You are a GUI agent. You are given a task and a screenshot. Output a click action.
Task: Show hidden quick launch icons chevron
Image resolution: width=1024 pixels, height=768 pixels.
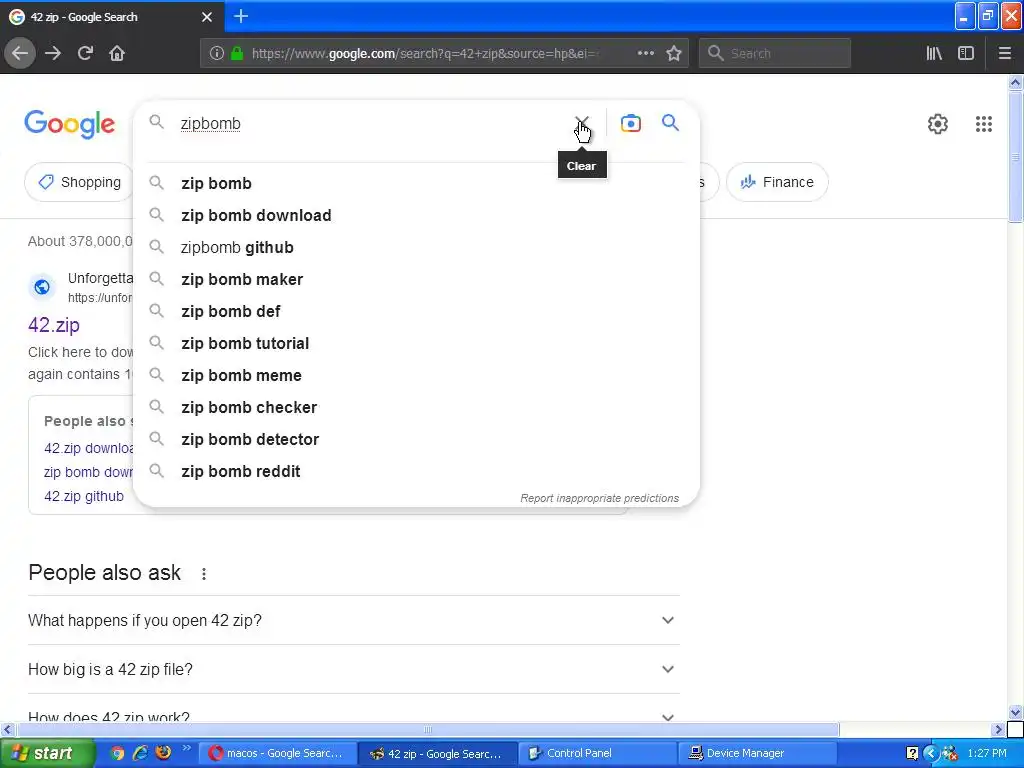[x=186, y=748]
